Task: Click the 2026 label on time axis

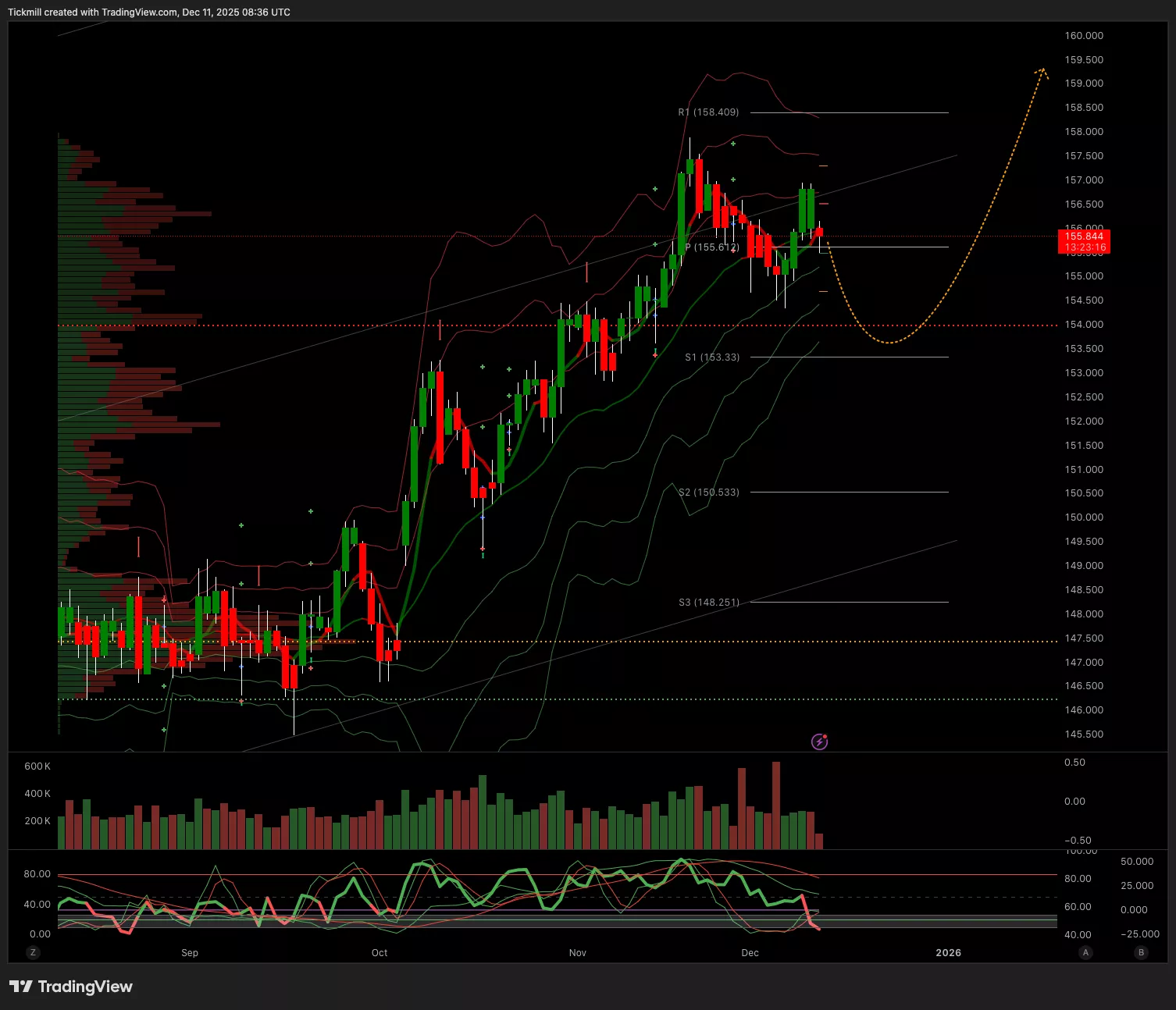Action: (x=948, y=953)
